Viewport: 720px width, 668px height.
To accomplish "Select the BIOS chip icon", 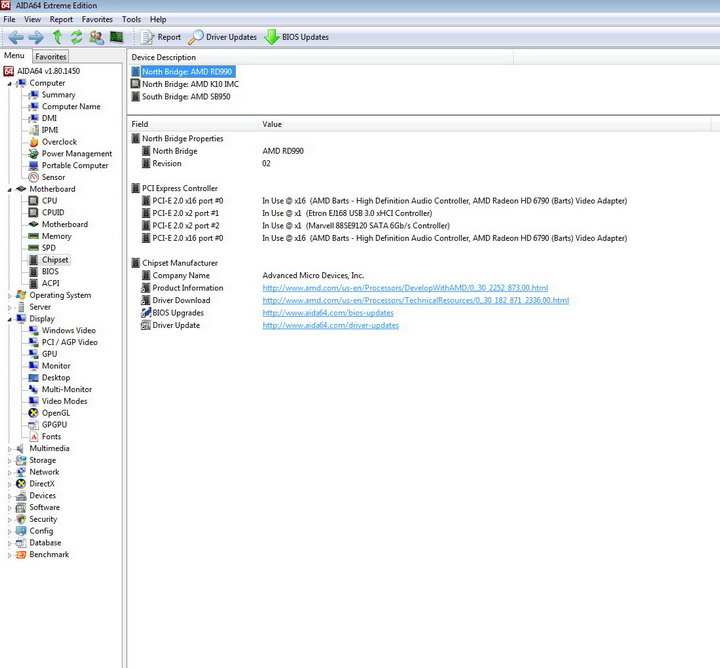I will [33, 271].
